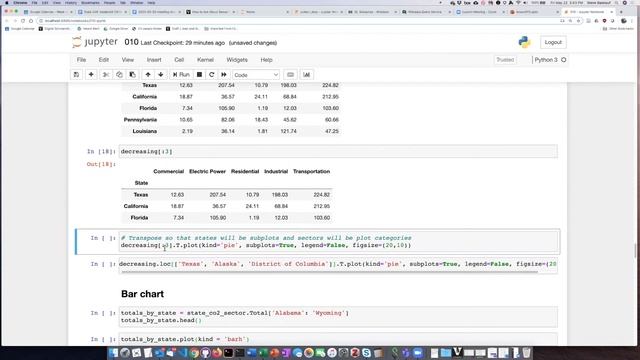
Task: Click the Jupyter logo
Action: [x=95, y=42]
